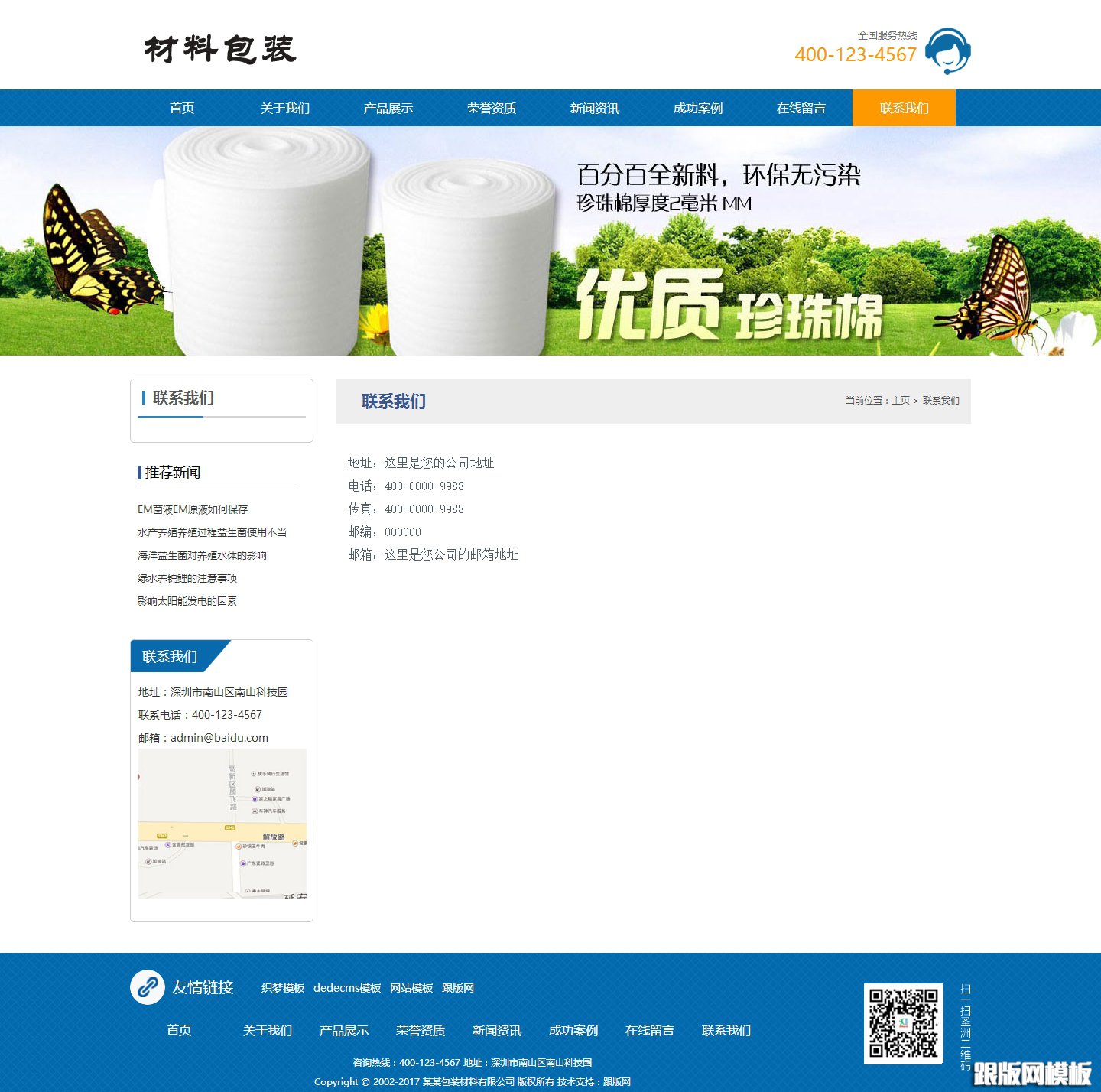Click the 材料包装 logo image
This screenshot has height=1092, width=1101.
point(219,48)
